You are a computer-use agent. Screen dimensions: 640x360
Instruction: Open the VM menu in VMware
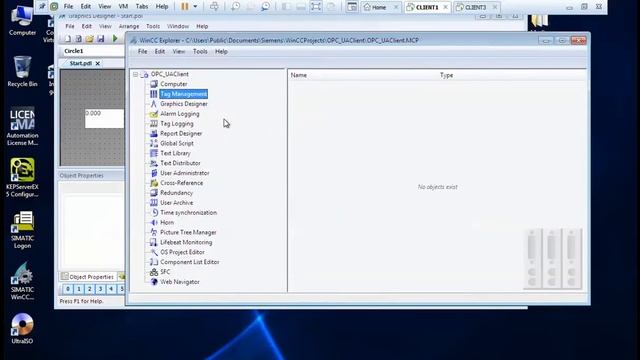click(123, 7)
